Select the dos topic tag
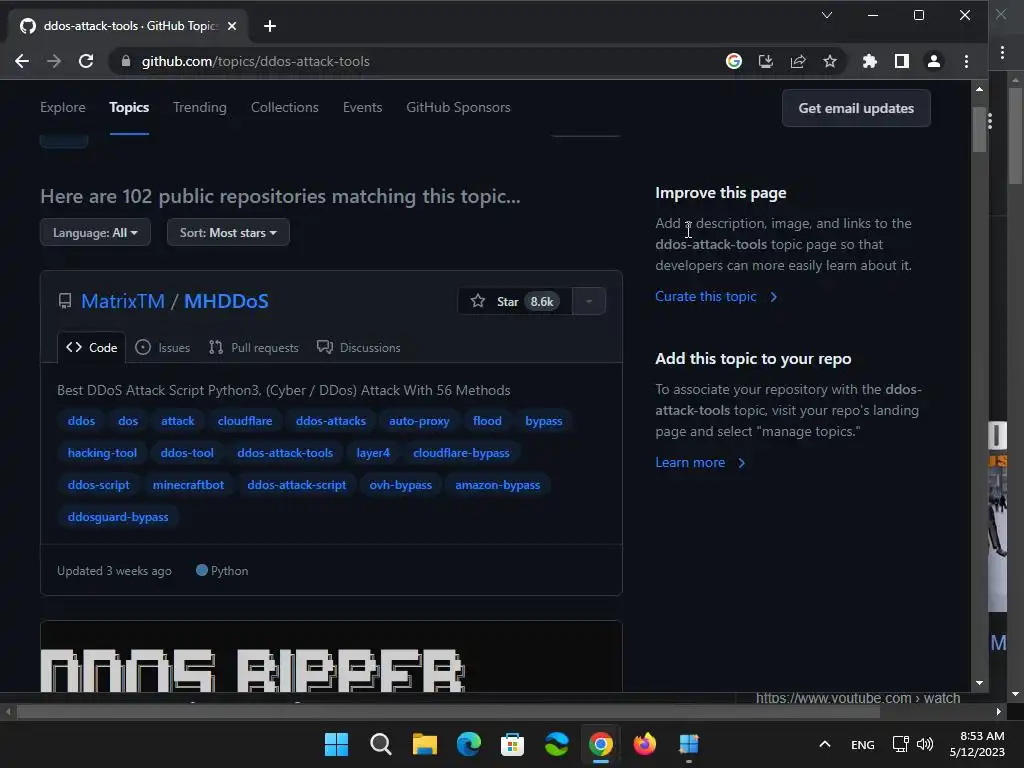 coord(128,421)
